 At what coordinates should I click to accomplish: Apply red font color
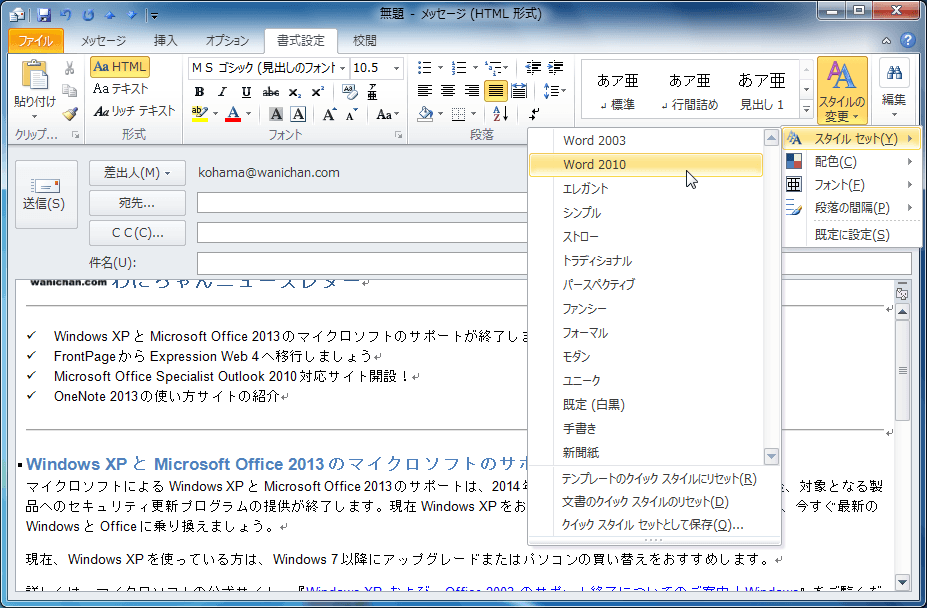tap(234, 114)
